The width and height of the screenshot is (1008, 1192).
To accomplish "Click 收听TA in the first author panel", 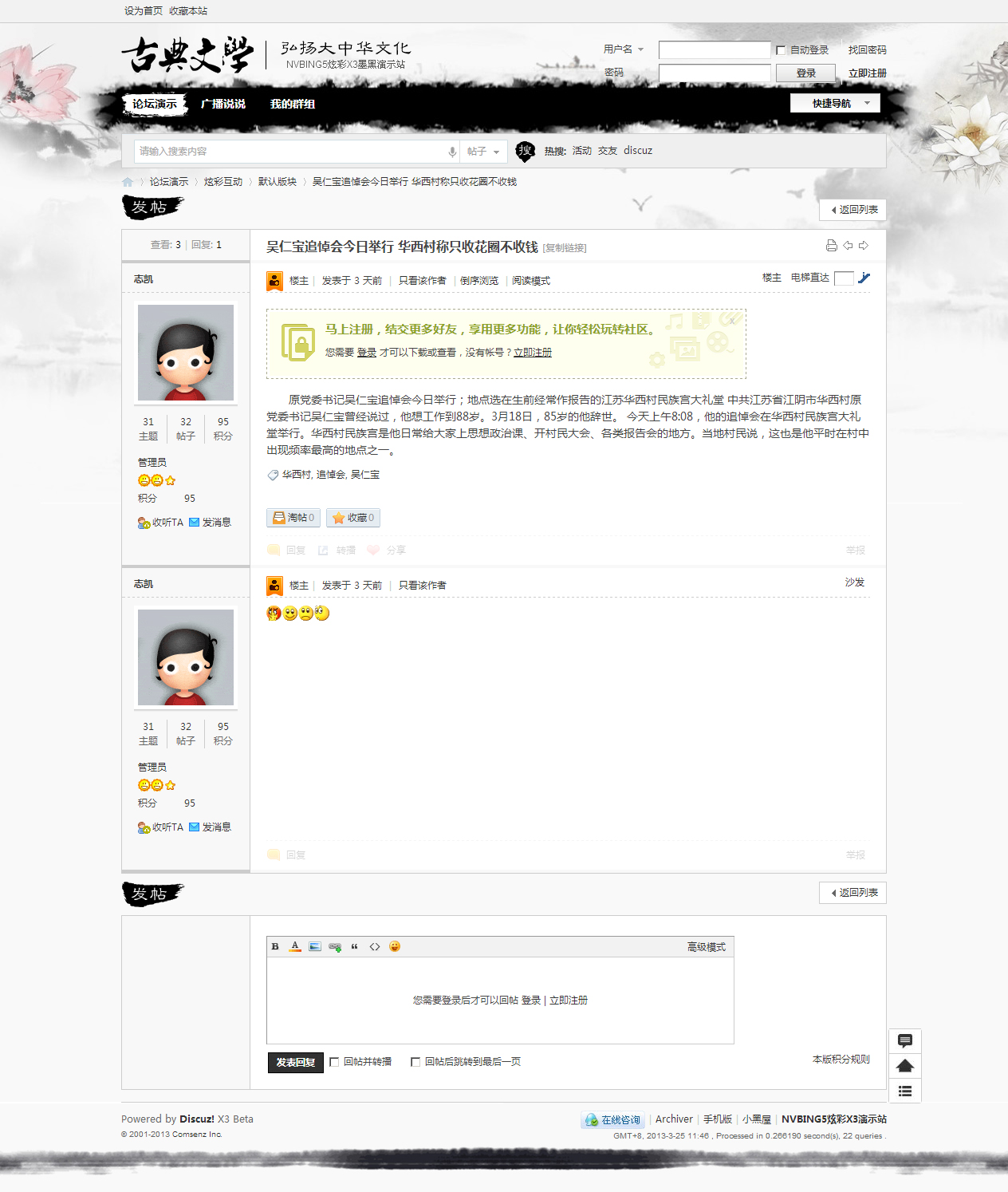I will [161, 523].
